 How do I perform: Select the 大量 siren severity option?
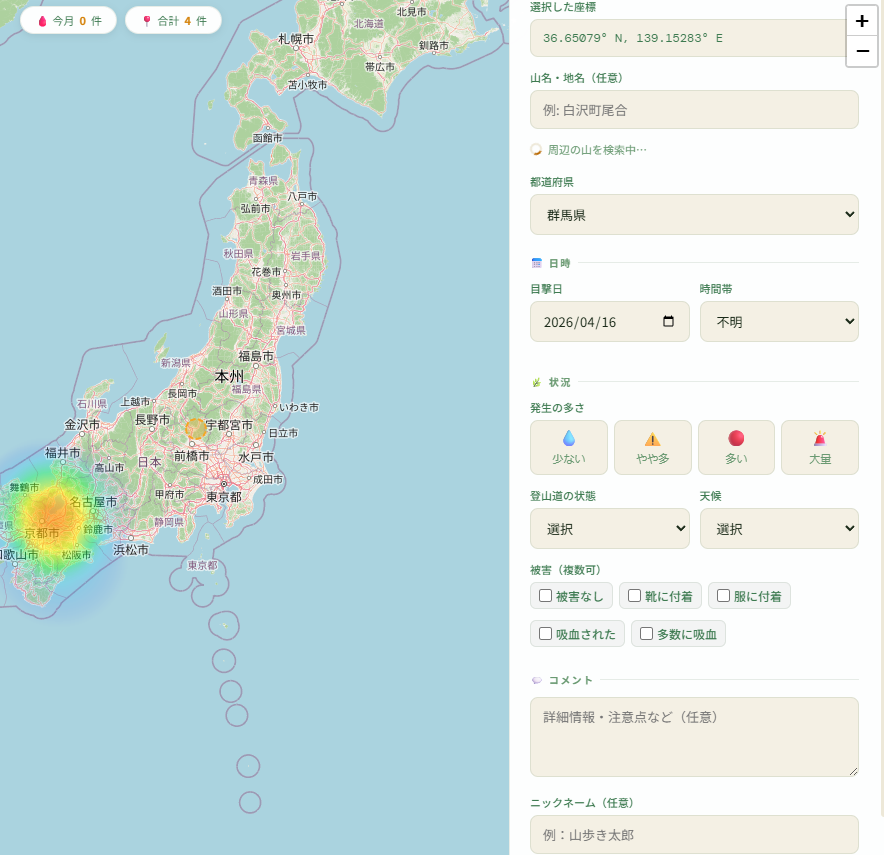coord(819,447)
